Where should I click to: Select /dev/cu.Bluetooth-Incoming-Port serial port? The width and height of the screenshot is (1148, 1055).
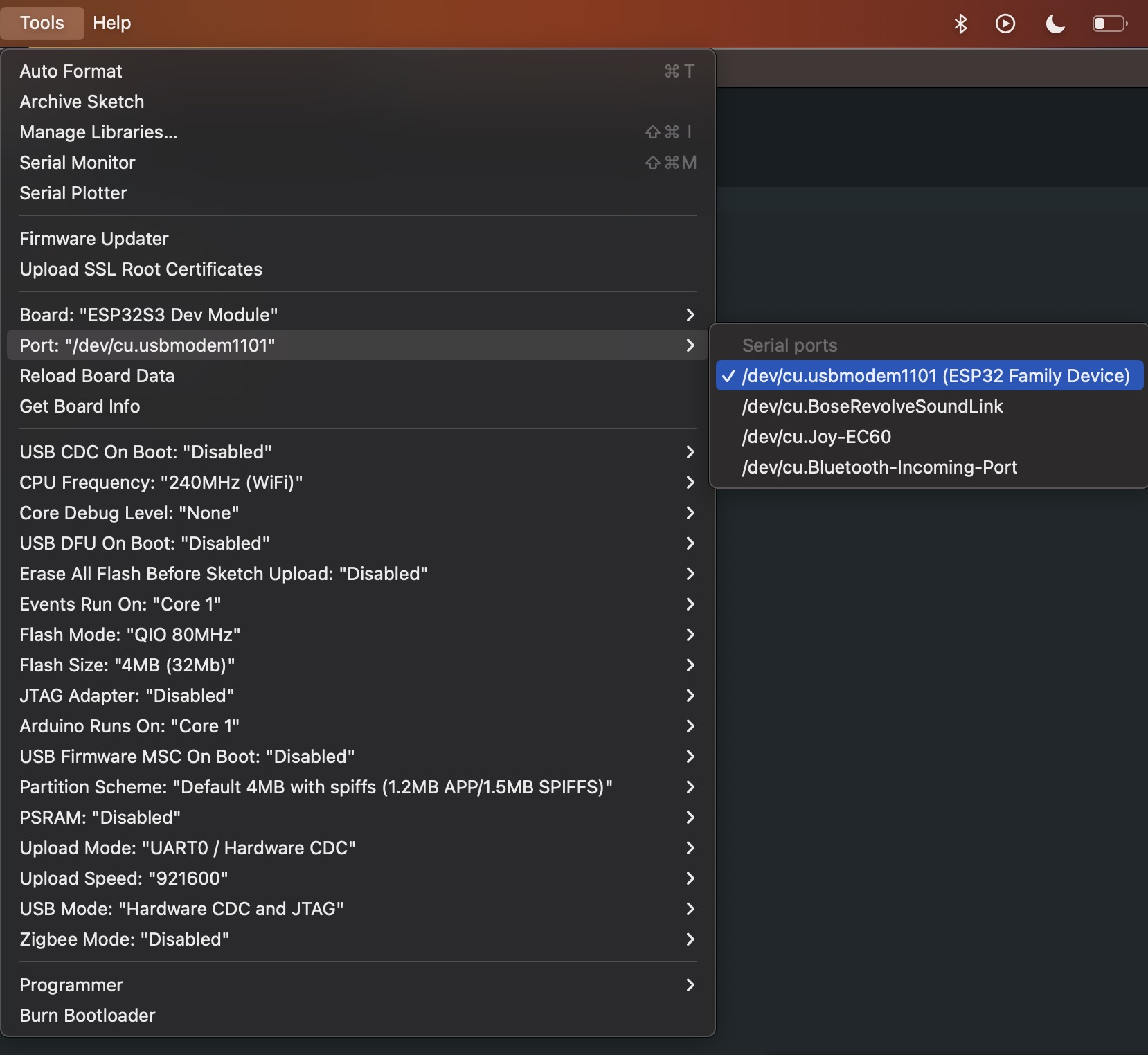[x=929, y=467]
